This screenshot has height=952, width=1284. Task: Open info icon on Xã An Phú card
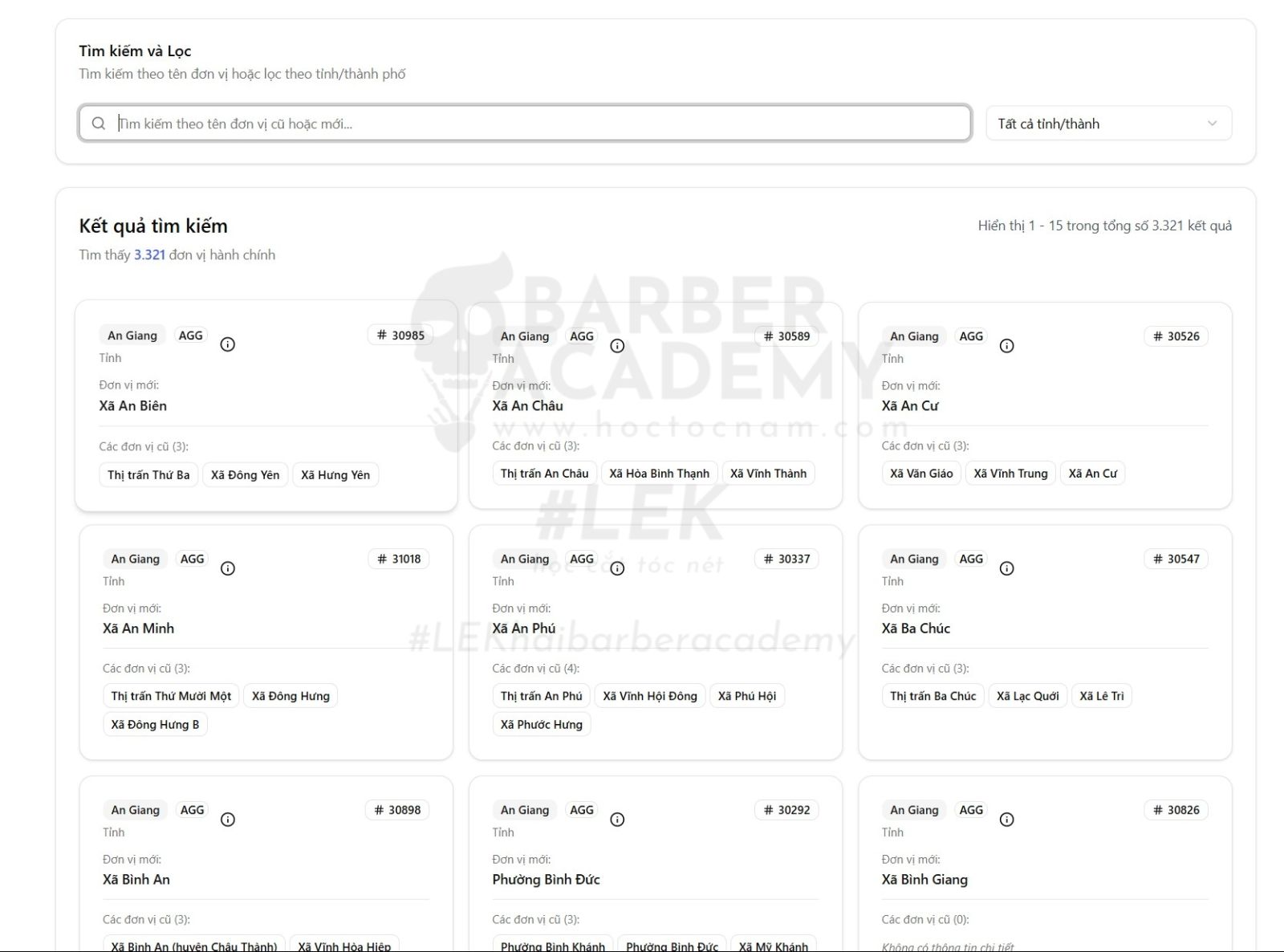[617, 568]
